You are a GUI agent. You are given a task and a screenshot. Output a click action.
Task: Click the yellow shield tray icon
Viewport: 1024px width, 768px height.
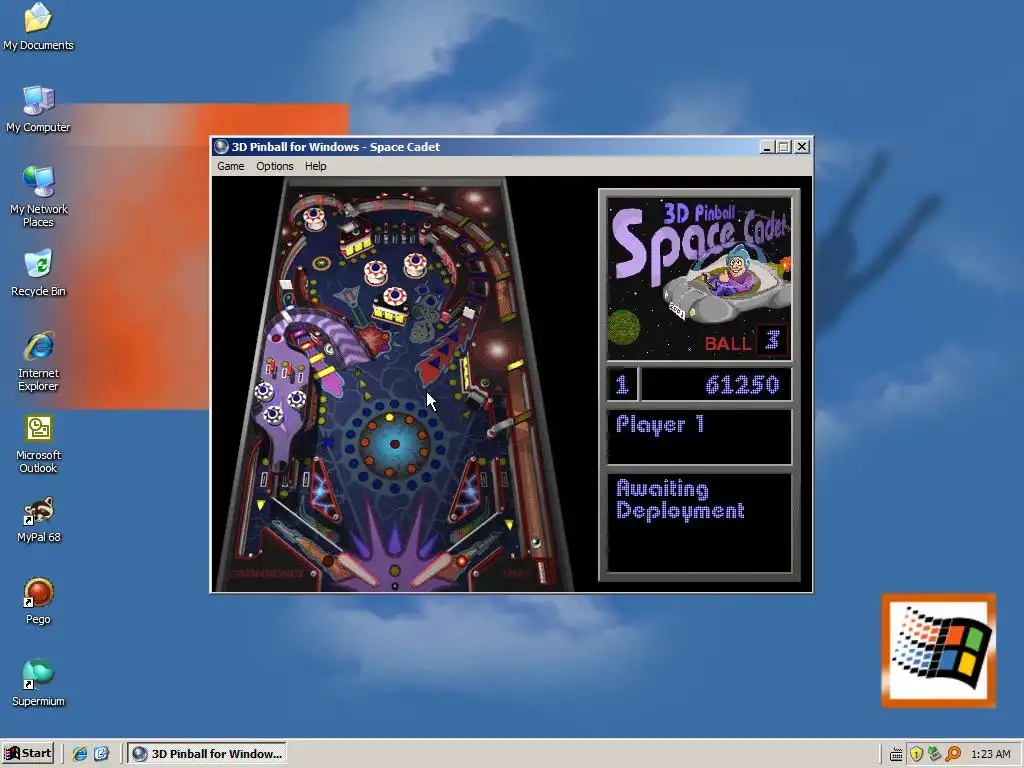(916, 754)
